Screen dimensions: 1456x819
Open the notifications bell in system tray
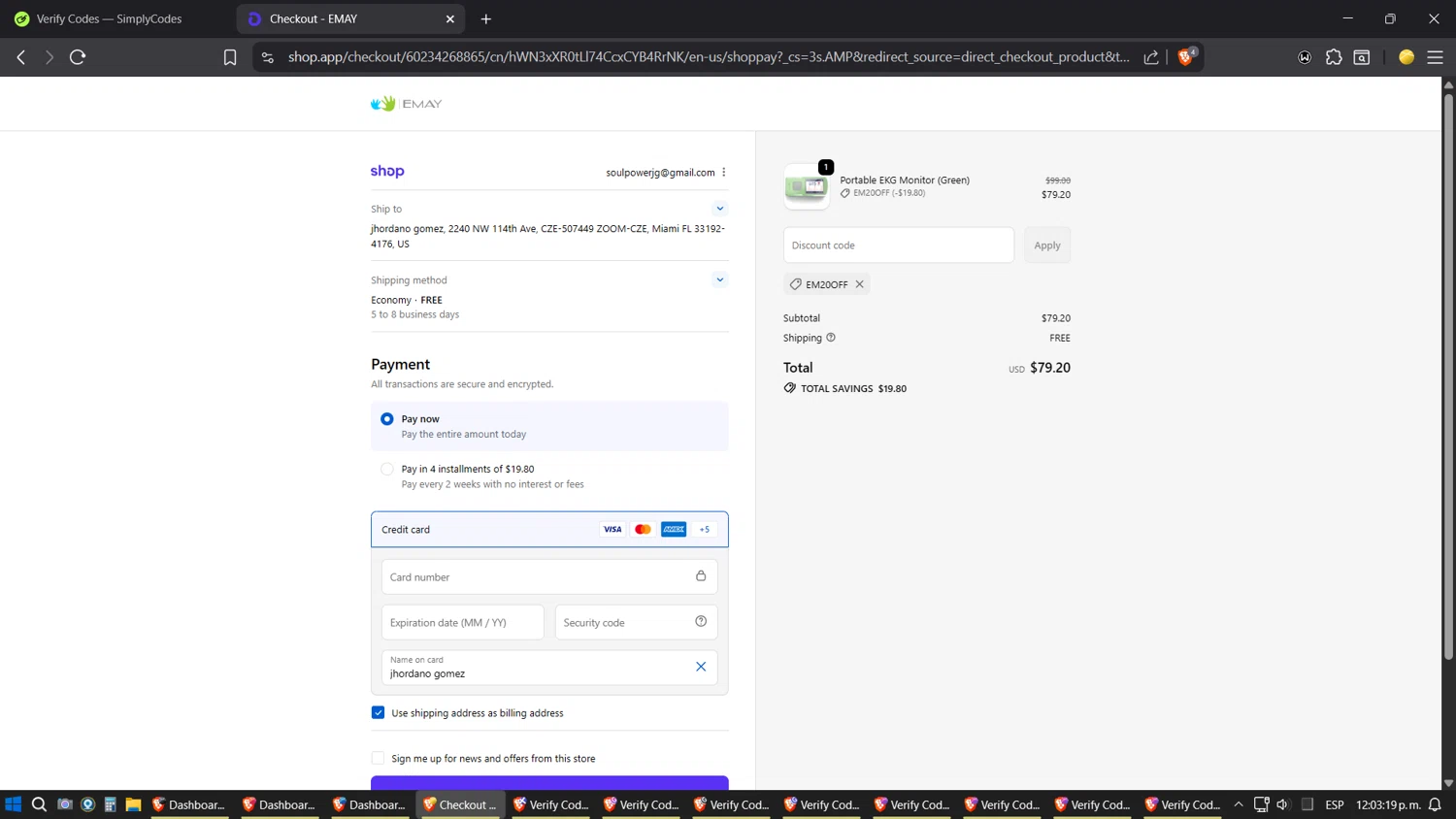click(x=1435, y=804)
